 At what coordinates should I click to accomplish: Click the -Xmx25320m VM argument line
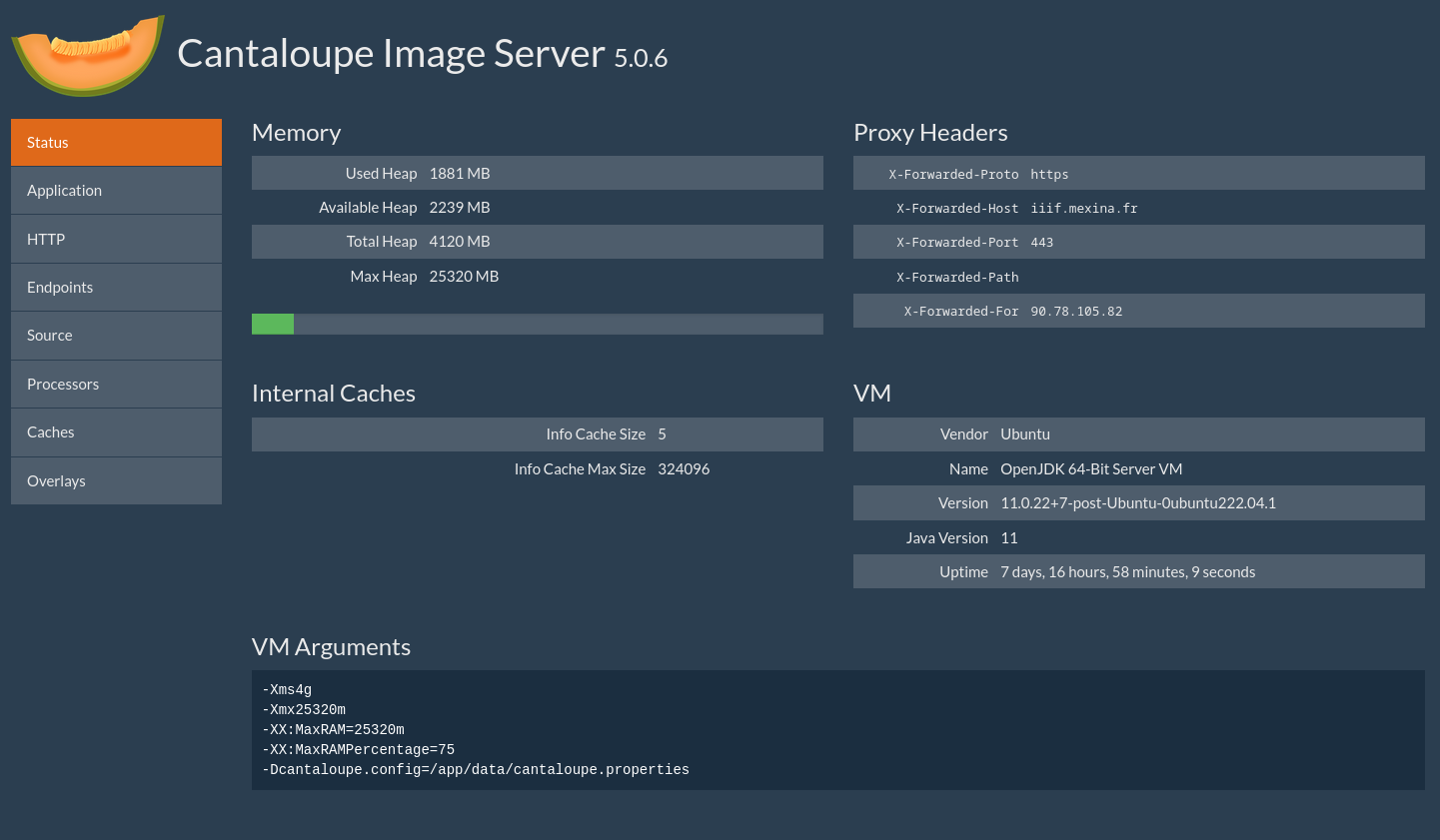304,710
